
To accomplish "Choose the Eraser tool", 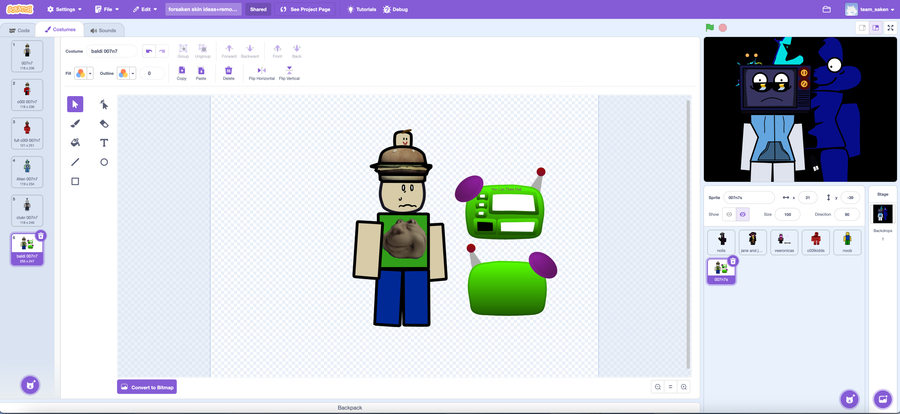I will [x=104, y=123].
